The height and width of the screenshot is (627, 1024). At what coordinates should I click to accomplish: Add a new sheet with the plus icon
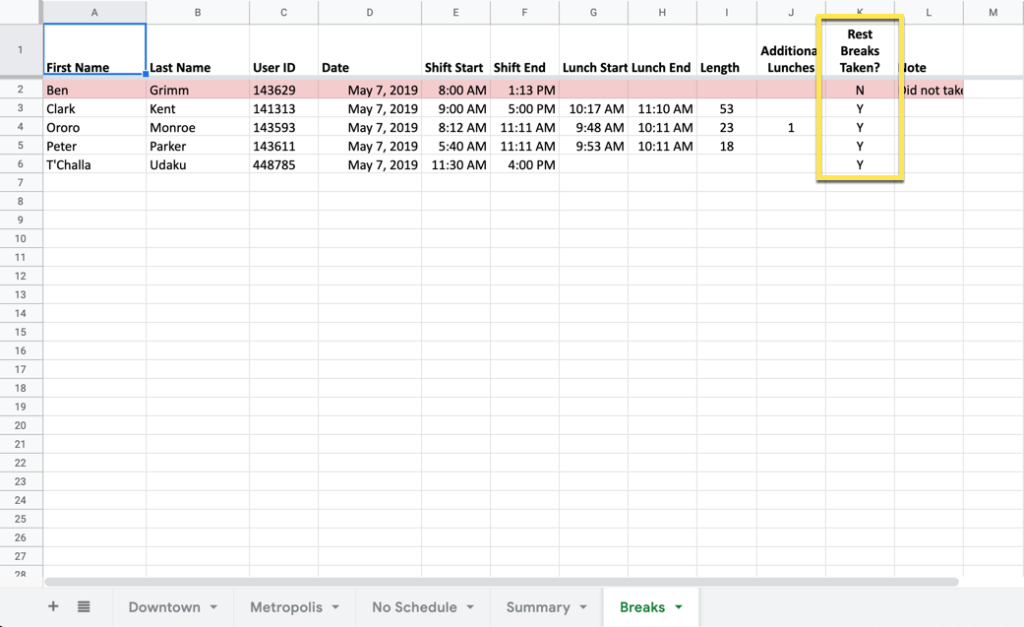click(52, 606)
